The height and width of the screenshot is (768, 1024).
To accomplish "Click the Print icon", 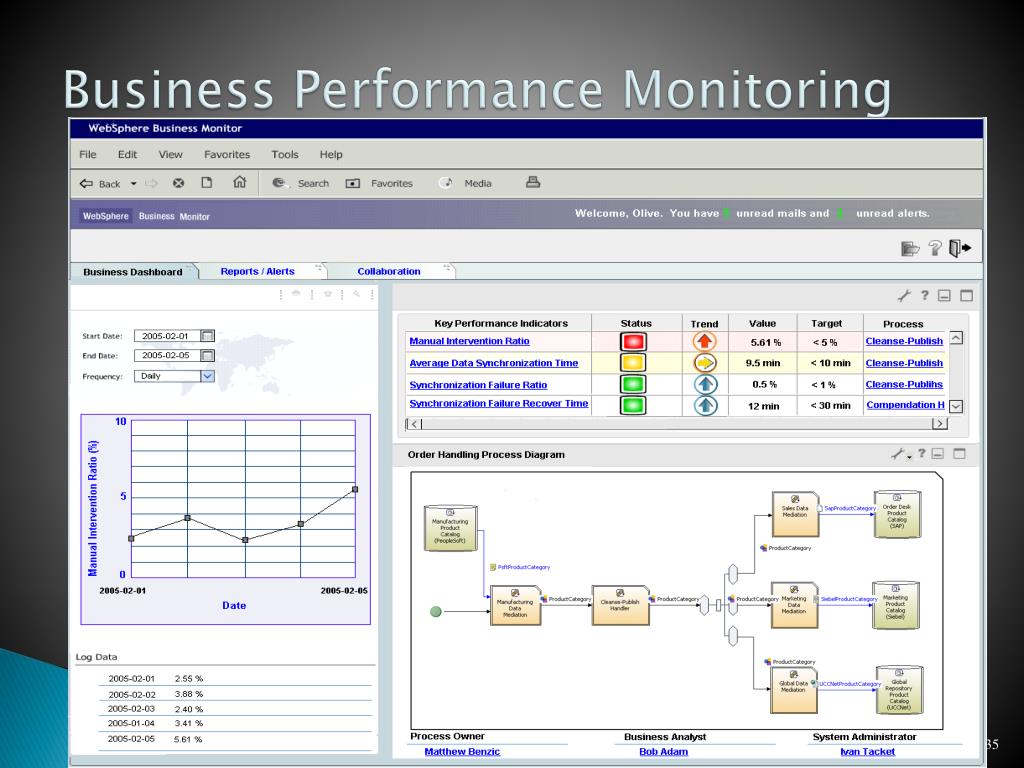I will (x=533, y=182).
